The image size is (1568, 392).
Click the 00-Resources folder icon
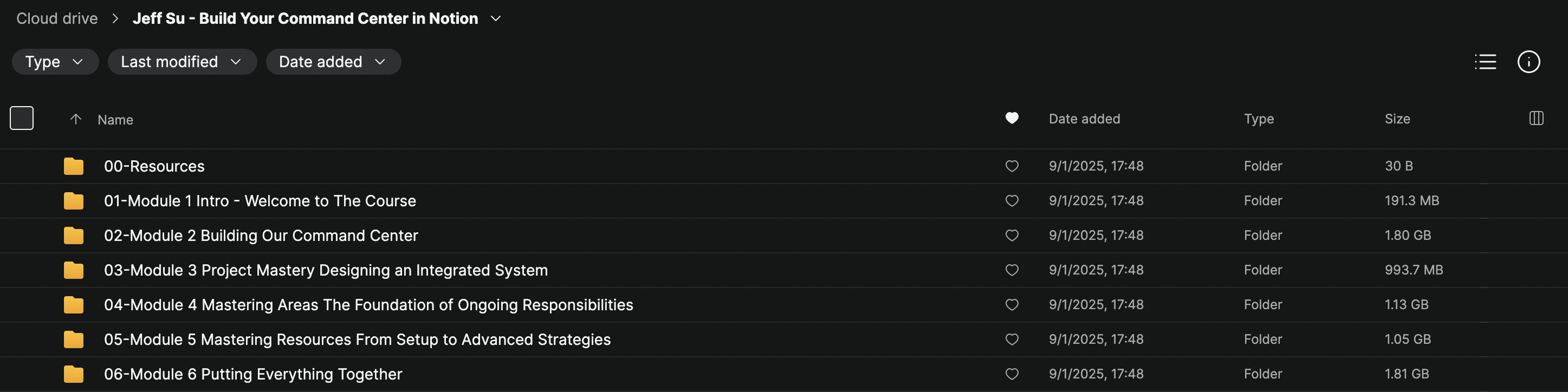[x=74, y=166]
